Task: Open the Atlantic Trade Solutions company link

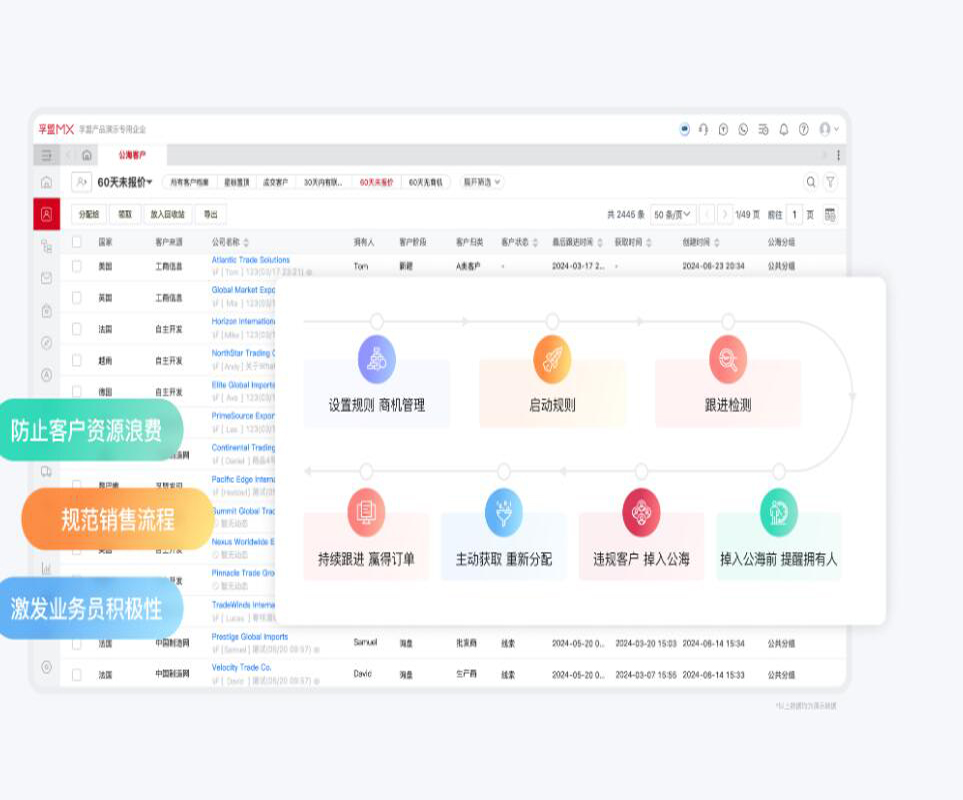Action: (x=250, y=260)
